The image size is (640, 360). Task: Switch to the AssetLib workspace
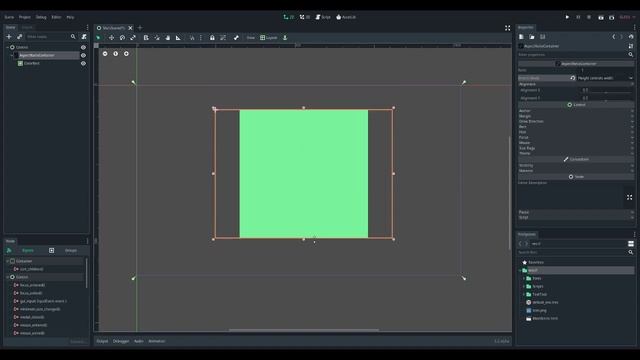[346, 17]
